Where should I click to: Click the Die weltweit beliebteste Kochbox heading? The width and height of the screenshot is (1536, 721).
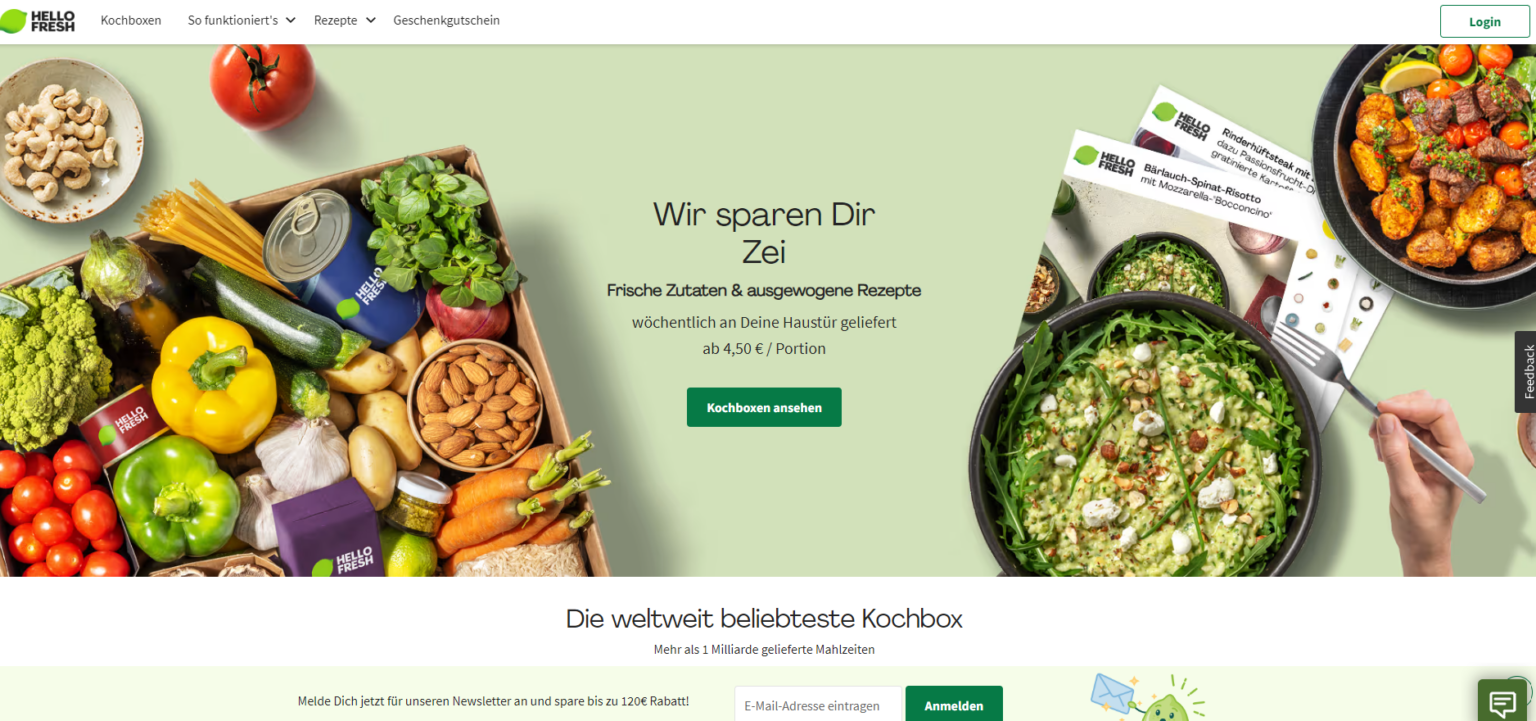tap(764, 618)
